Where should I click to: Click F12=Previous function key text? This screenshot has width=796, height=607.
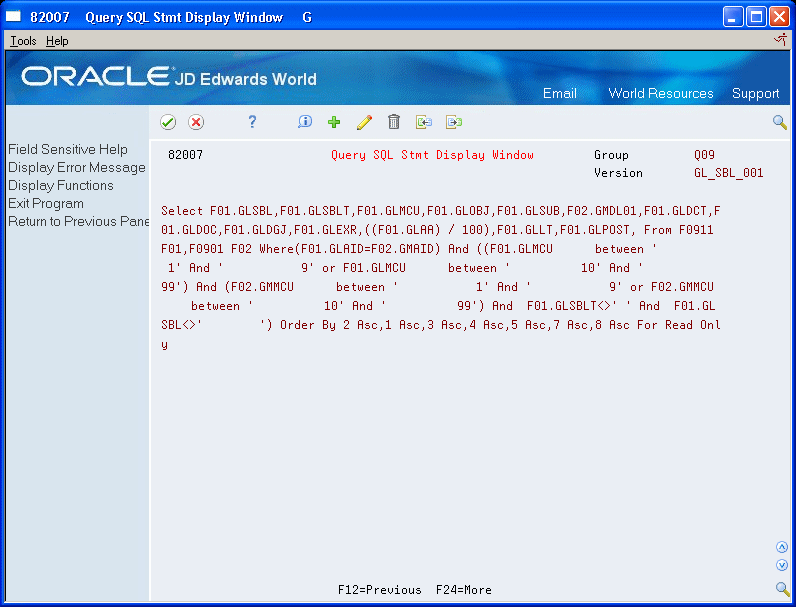tap(380, 590)
